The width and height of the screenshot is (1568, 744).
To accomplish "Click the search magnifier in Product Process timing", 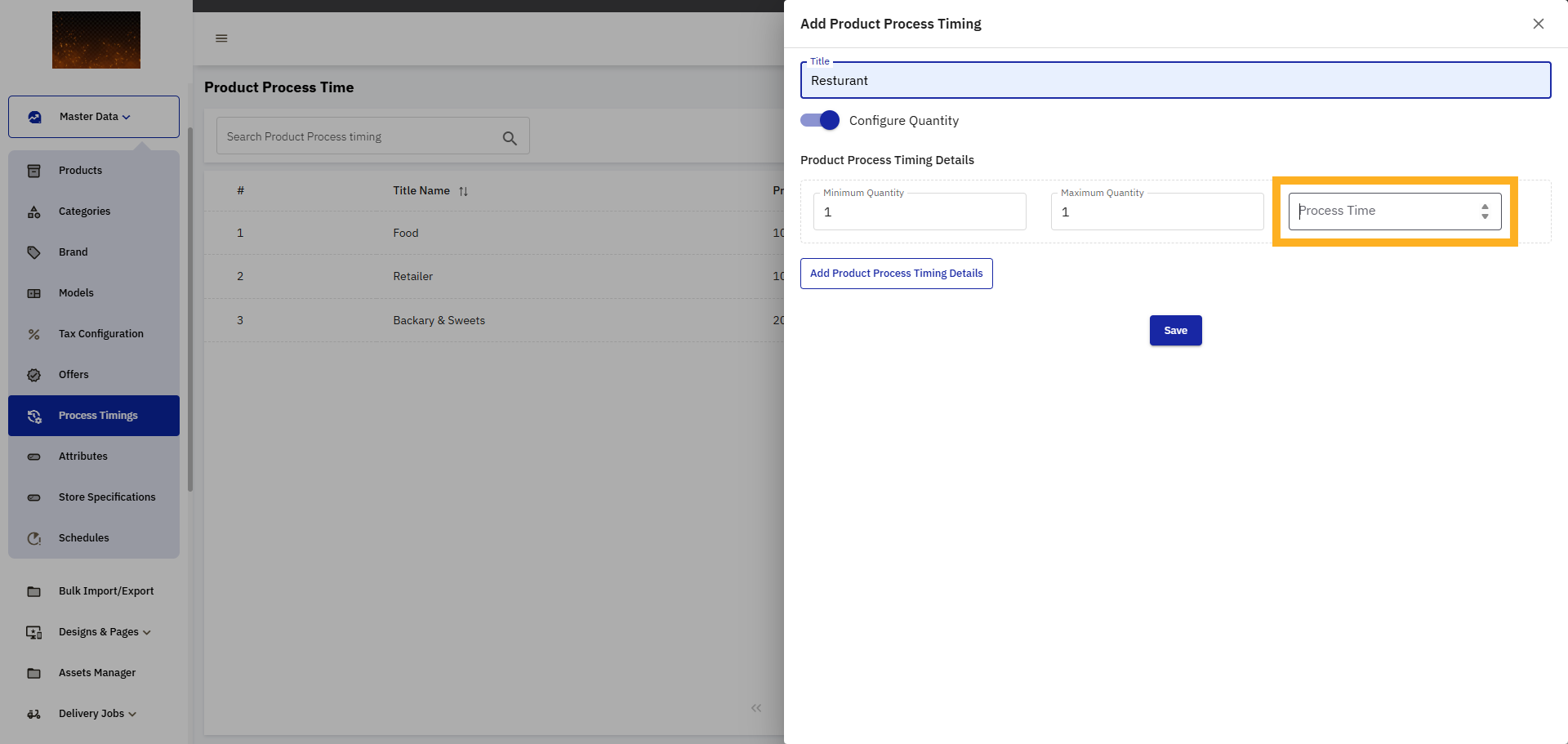I will pyautogui.click(x=510, y=136).
